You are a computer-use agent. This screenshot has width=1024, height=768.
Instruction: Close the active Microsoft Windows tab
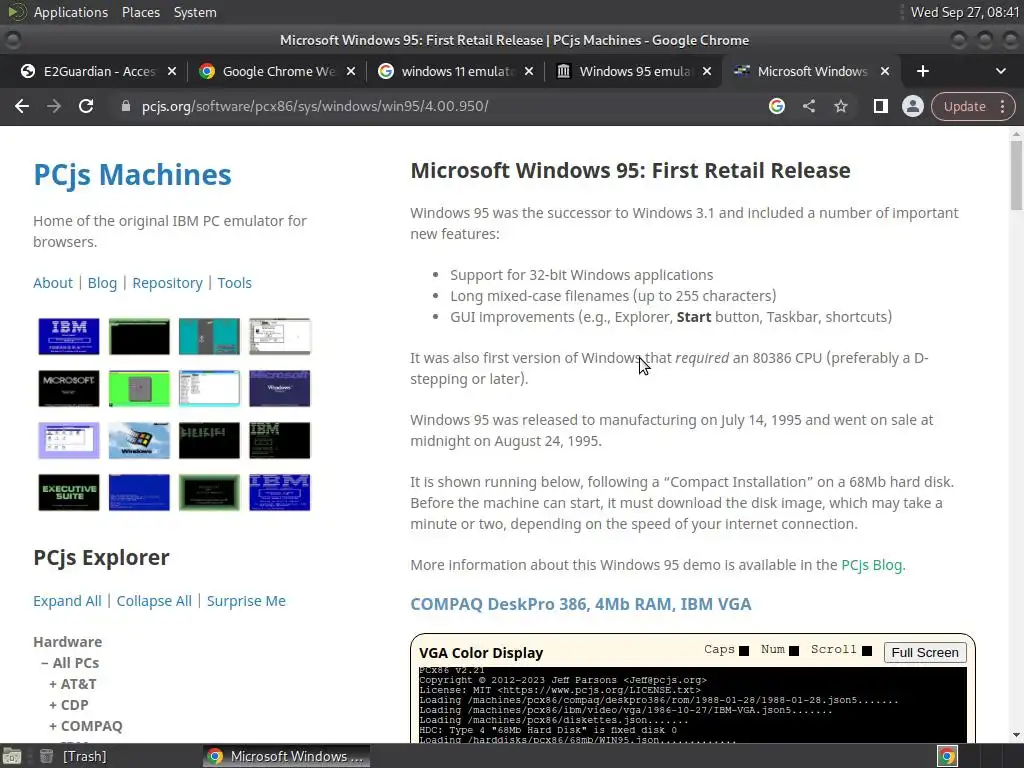(885, 71)
